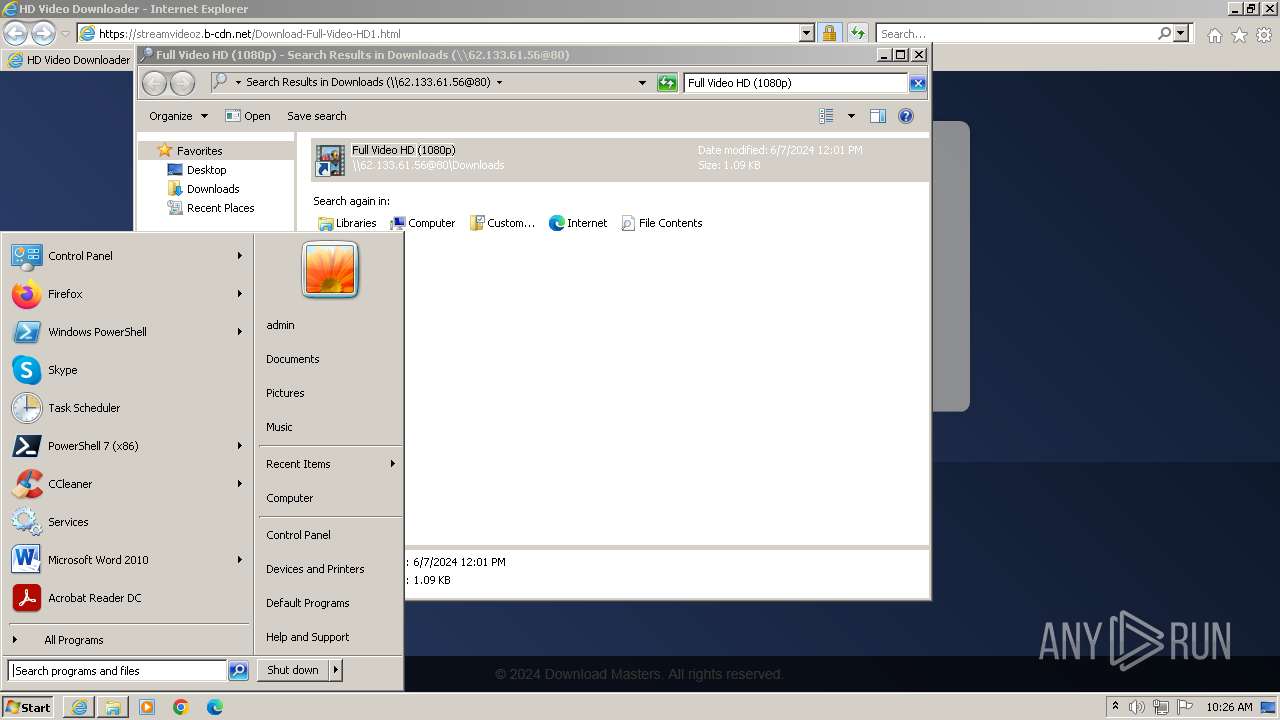The height and width of the screenshot is (720, 1280).
Task: Click the Start button
Action: coord(28,707)
